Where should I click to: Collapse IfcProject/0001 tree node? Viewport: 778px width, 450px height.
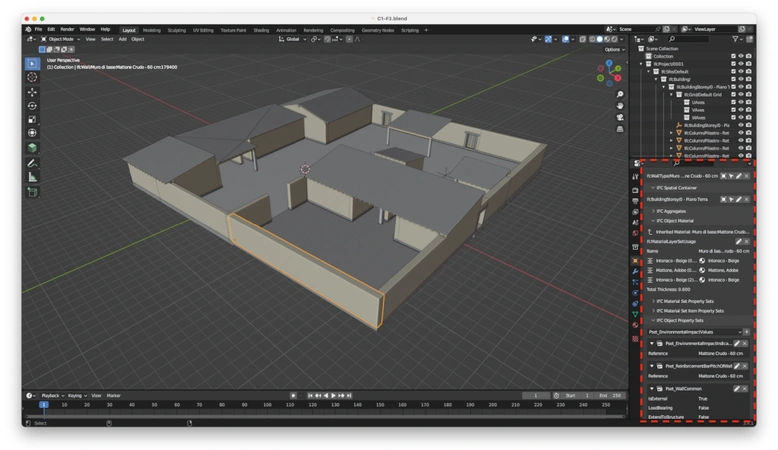(x=642, y=64)
